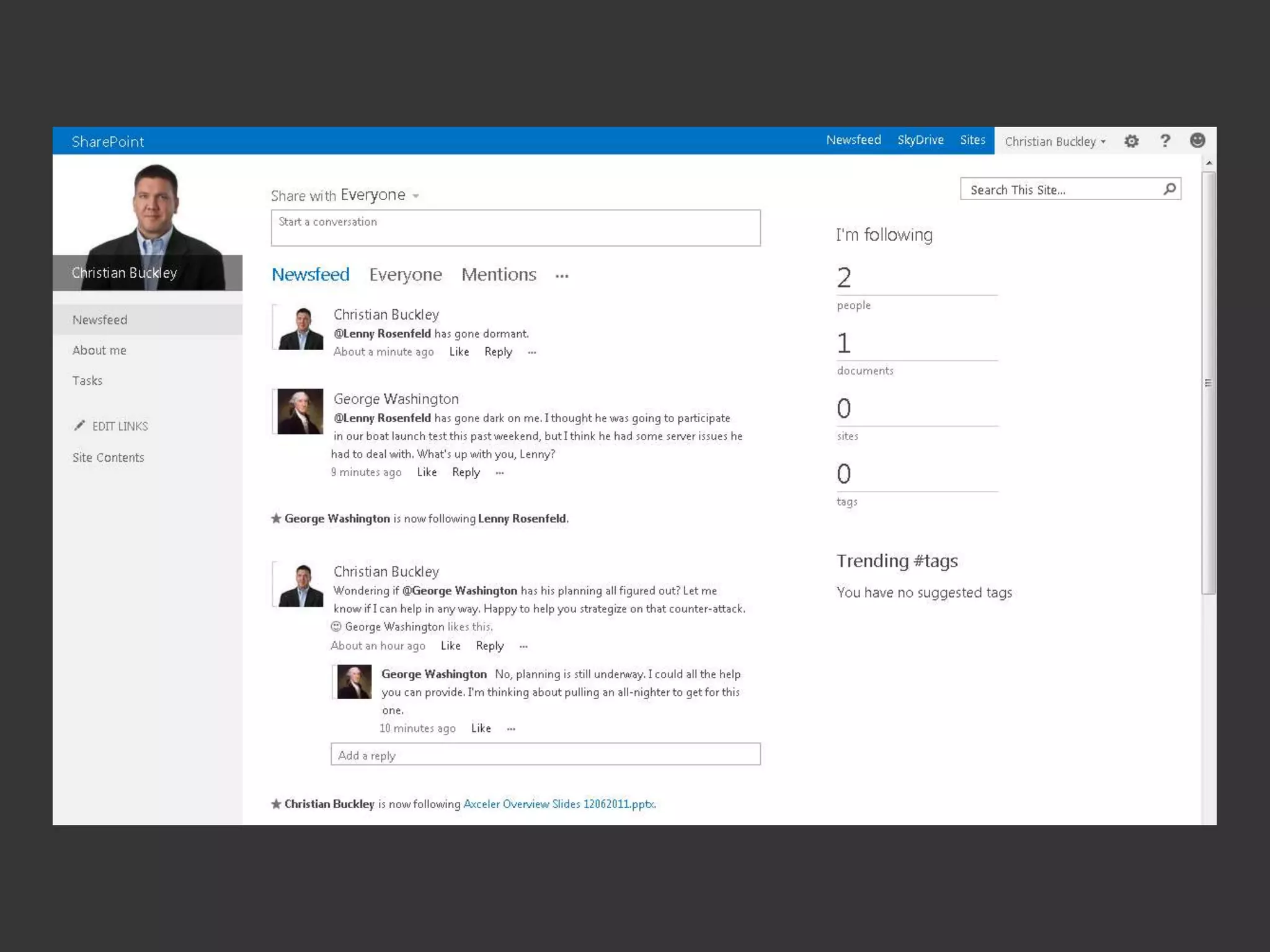Screen dimensions: 1270x952
Task: Click the scroll up arrow on the scrollbar
Action: click(x=1209, y=163)
